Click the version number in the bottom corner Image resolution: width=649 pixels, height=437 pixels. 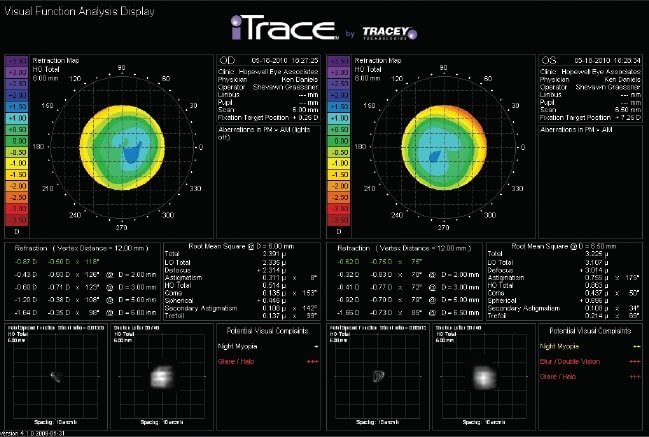point(32,433)
